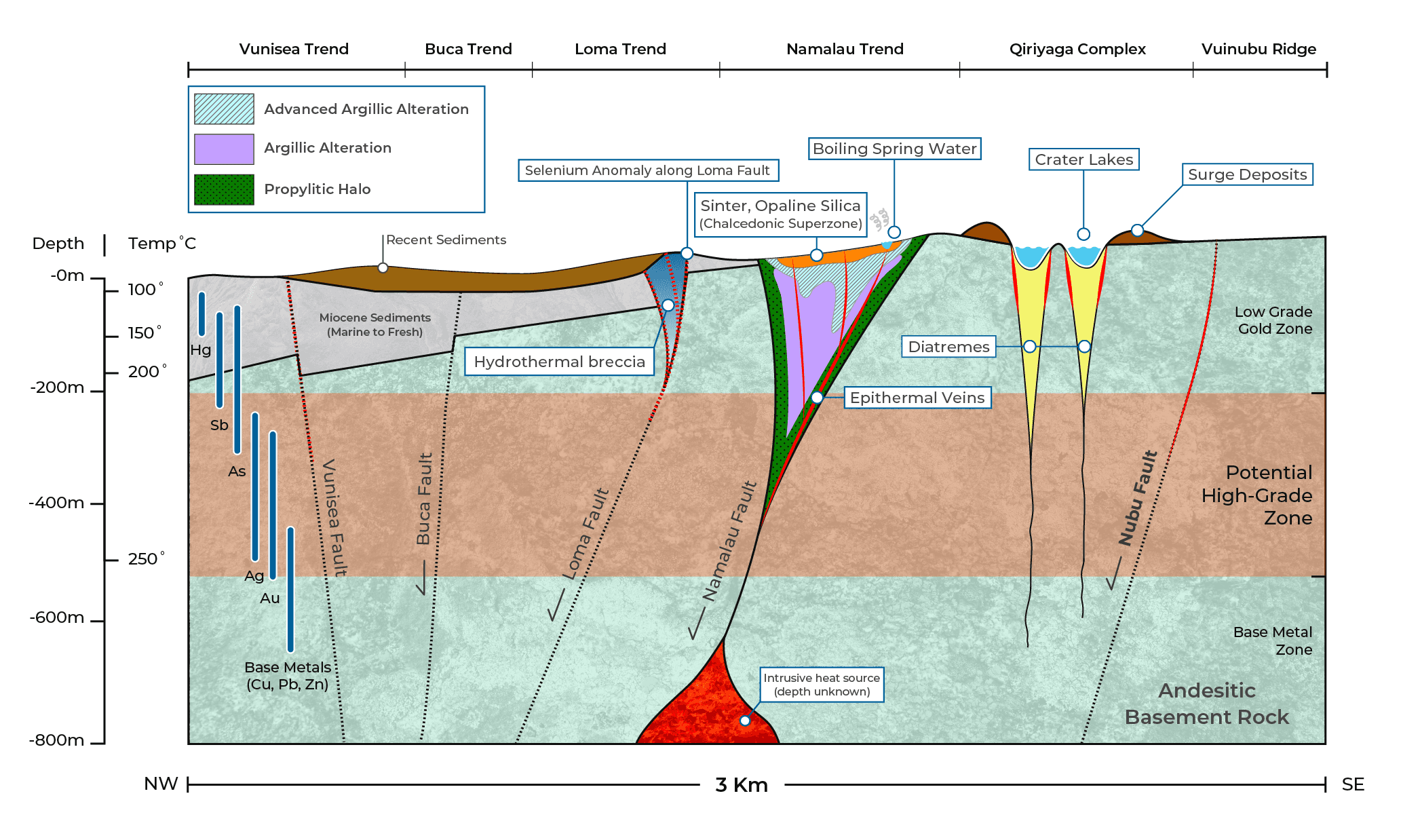Click the 'As' element label

[x=237, y=472]
